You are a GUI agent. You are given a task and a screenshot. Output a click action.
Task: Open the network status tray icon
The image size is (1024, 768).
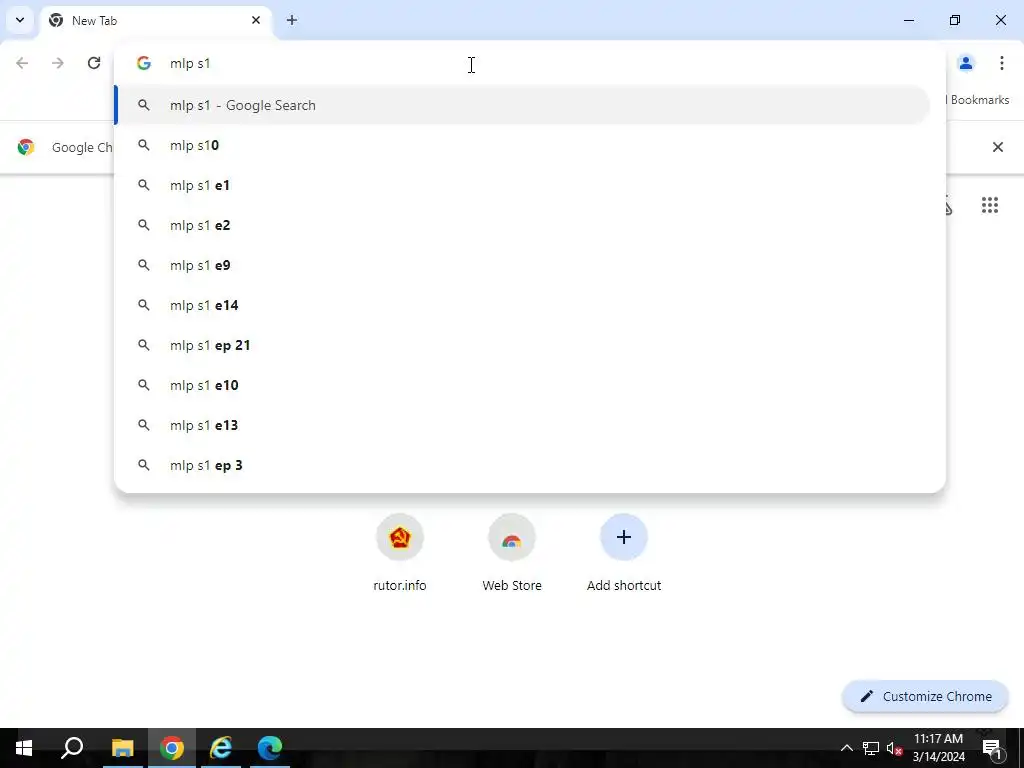(871, 748)
